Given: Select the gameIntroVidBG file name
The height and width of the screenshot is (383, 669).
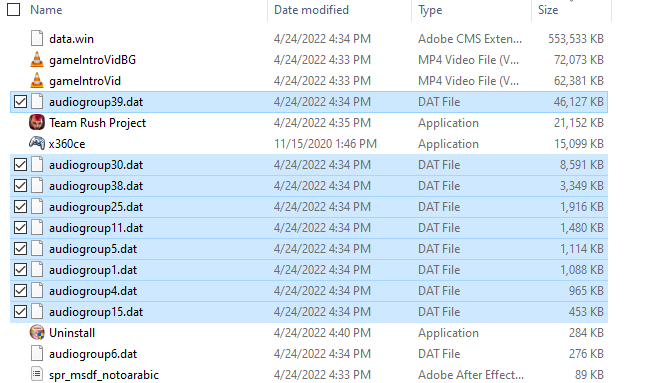Looking at the screenshot, I should (93, 60).
